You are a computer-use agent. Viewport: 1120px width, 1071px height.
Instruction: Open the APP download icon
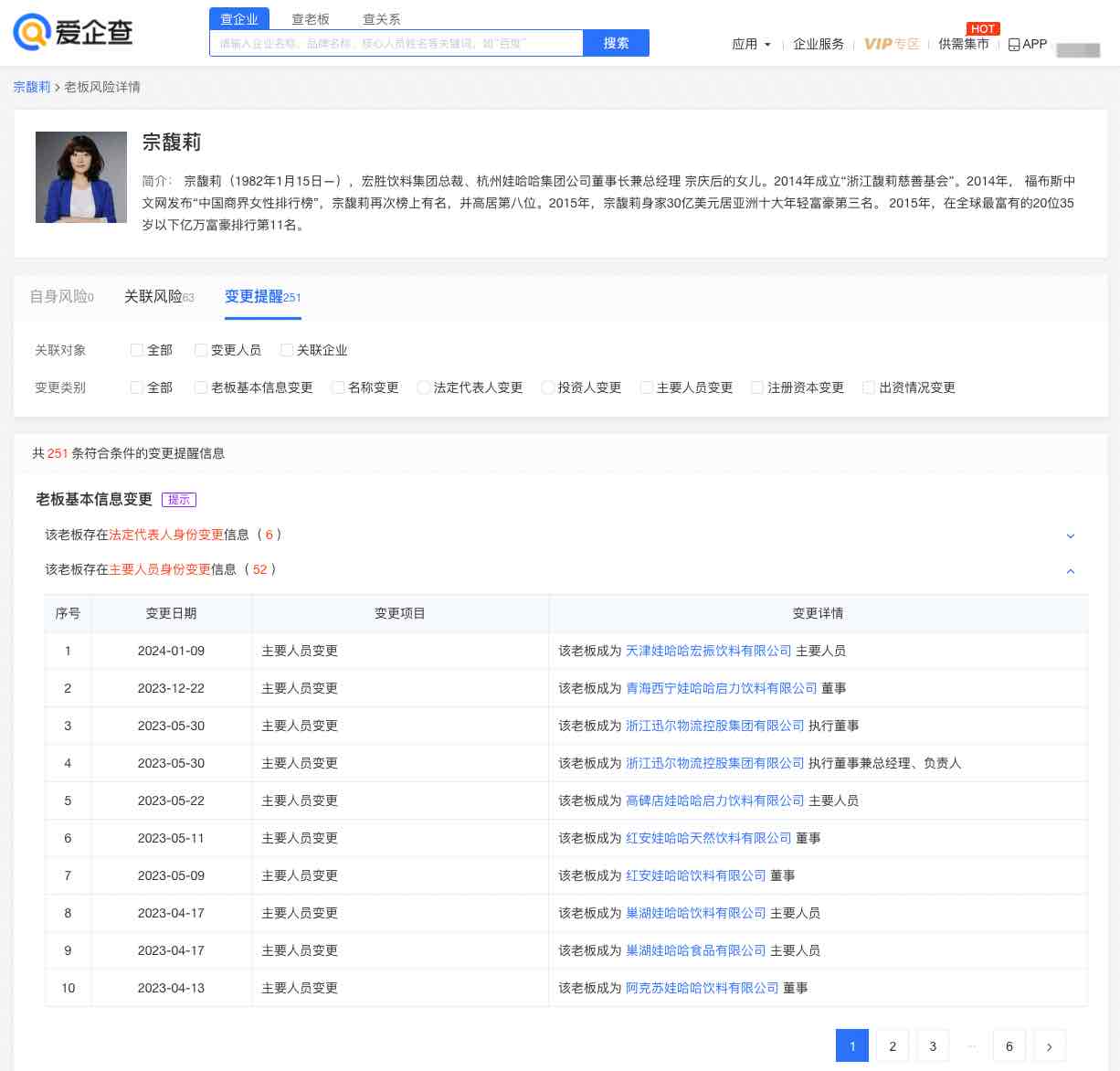(1013, 44)
